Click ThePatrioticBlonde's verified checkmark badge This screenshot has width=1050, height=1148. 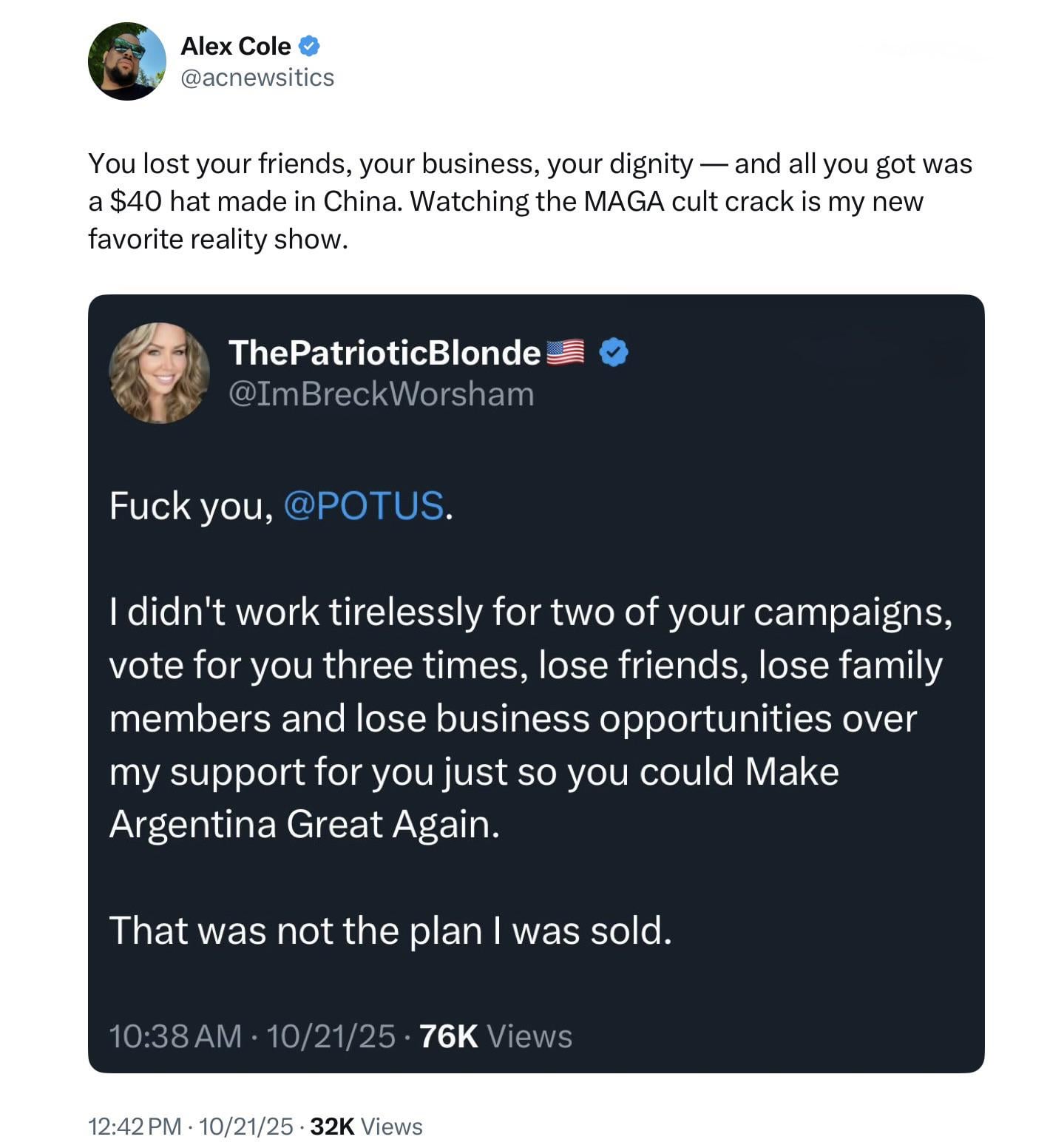tap(613, 352)
